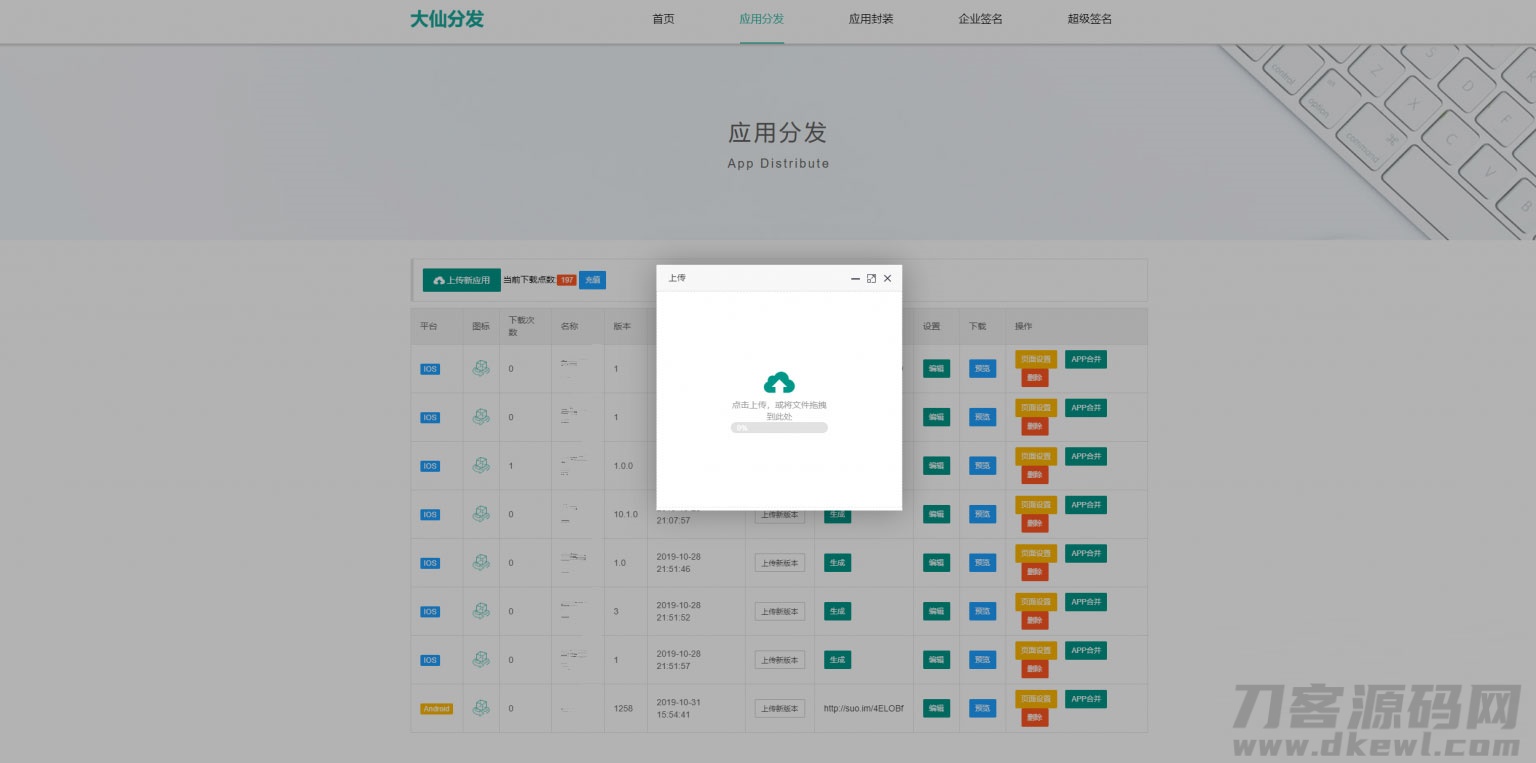The width and height of the screenshot is (1536, 763).
Task: Click the 0% upload progress bar
Action: click(778, 427)
